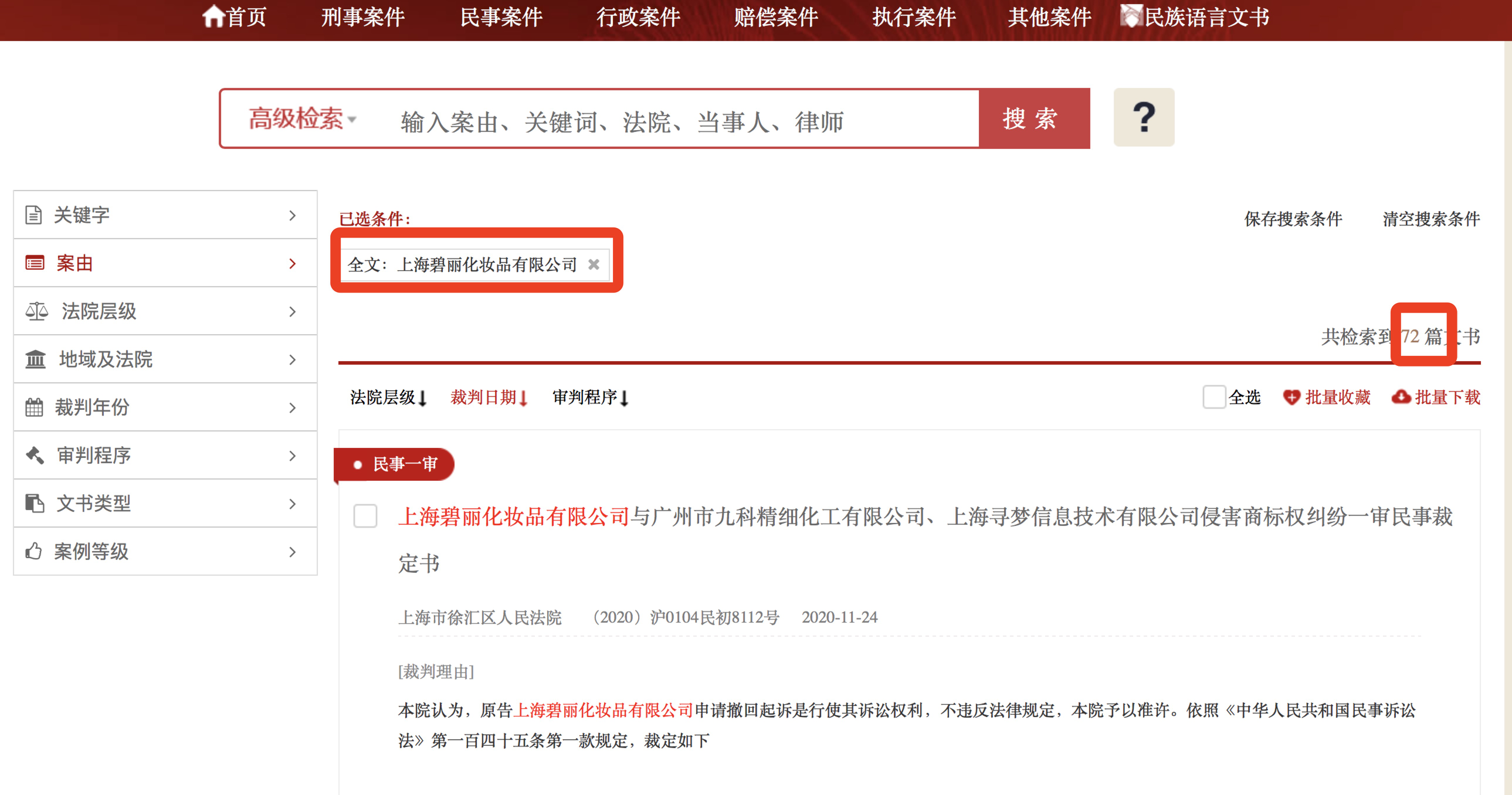Expand the 审判程序 filter chevron
This screenshot has width=1512, height=795.
click(x=292, y=456)
